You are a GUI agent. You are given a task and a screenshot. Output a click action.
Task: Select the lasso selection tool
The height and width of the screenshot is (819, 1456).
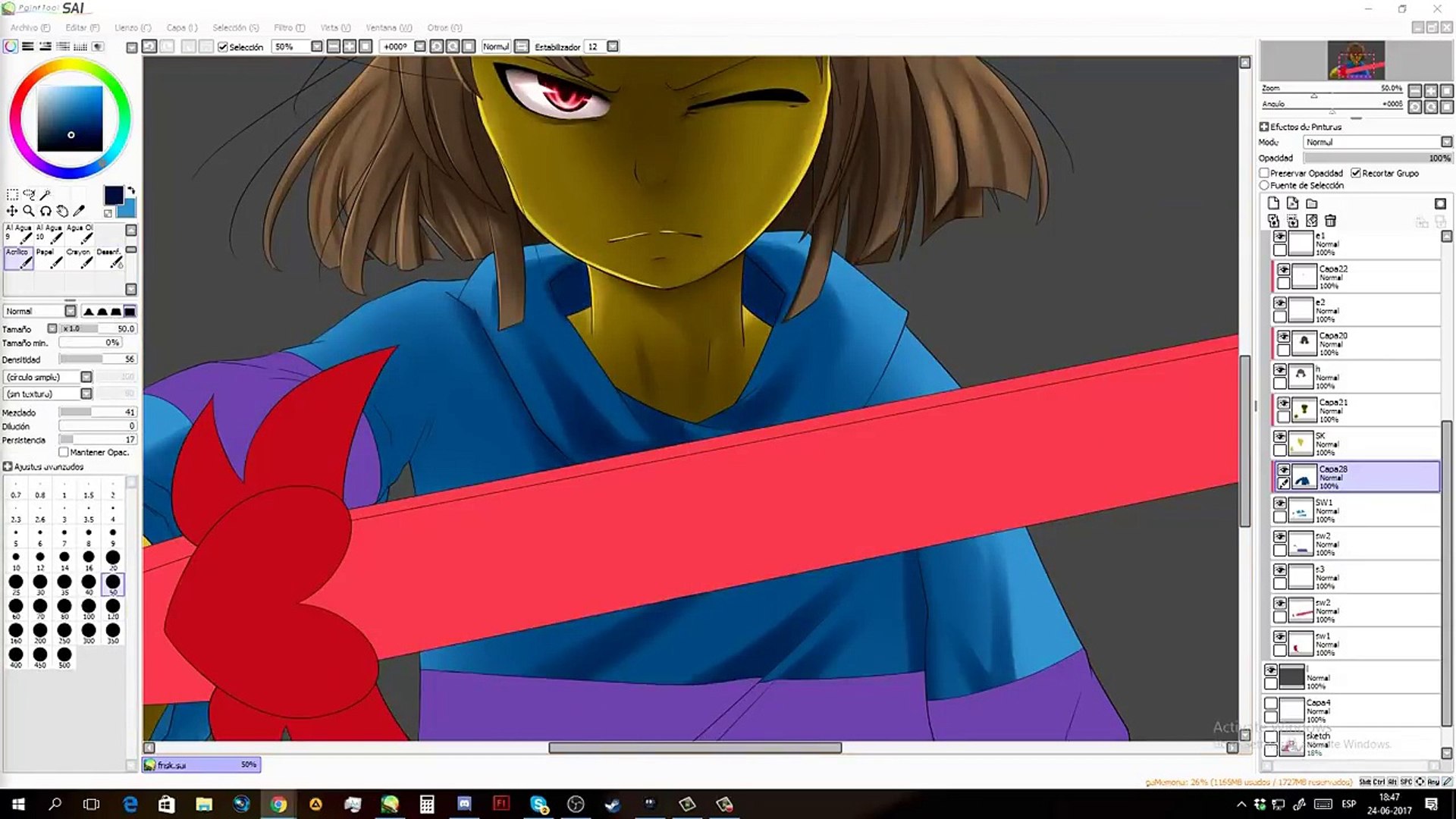29,195
